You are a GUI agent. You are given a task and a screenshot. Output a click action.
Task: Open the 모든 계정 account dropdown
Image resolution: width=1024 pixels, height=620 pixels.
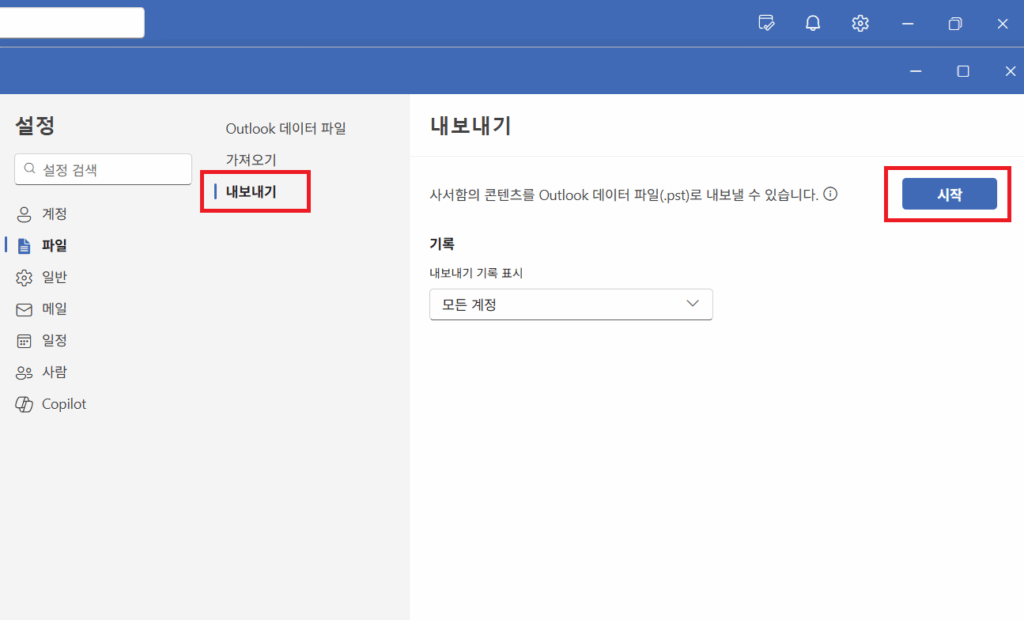[x=571, y=304]
